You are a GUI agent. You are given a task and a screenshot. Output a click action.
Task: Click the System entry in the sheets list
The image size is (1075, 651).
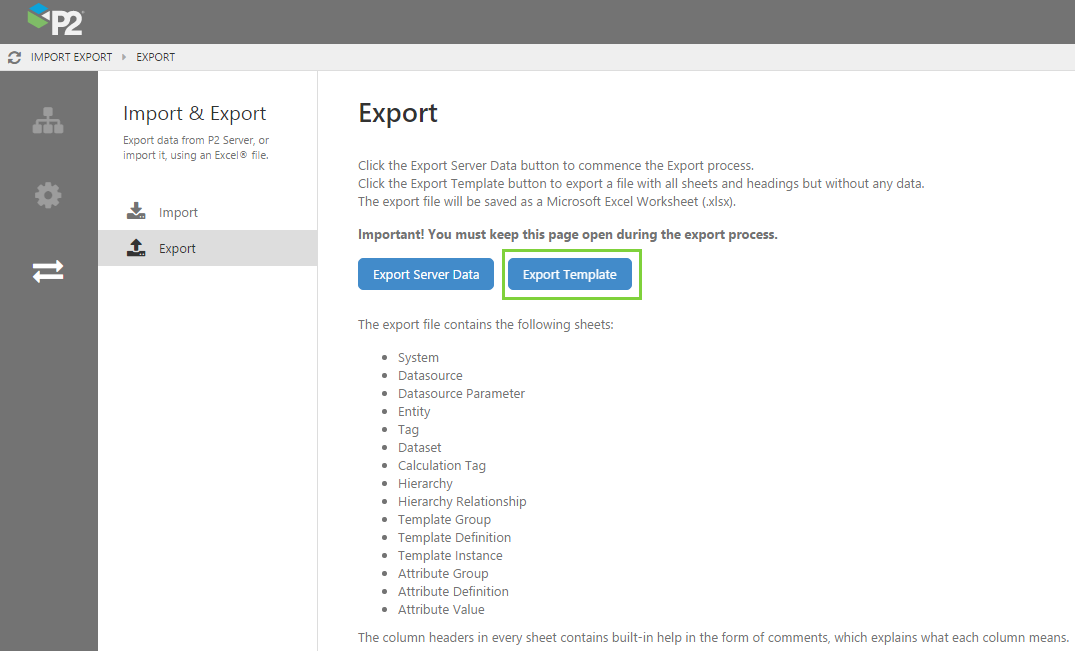coord(418,357)
